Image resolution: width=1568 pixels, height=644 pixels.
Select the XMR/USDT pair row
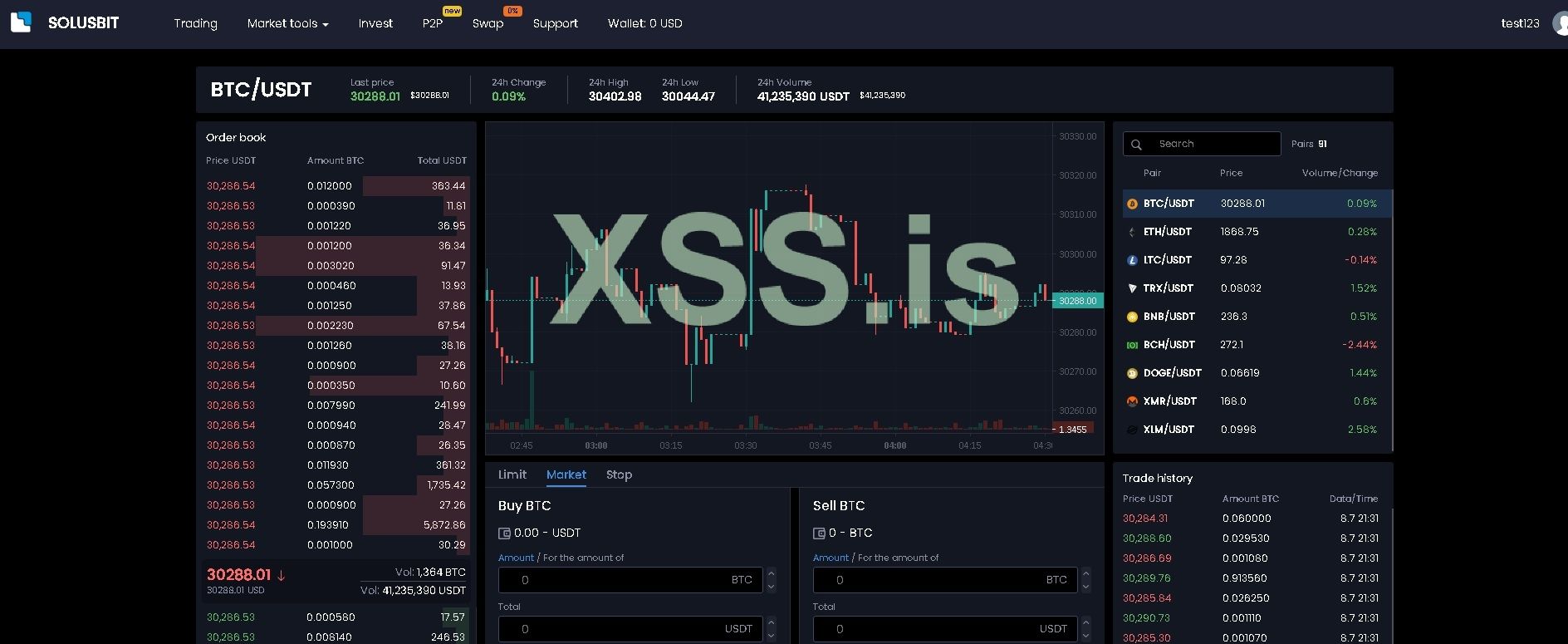tap(1257, 401)
